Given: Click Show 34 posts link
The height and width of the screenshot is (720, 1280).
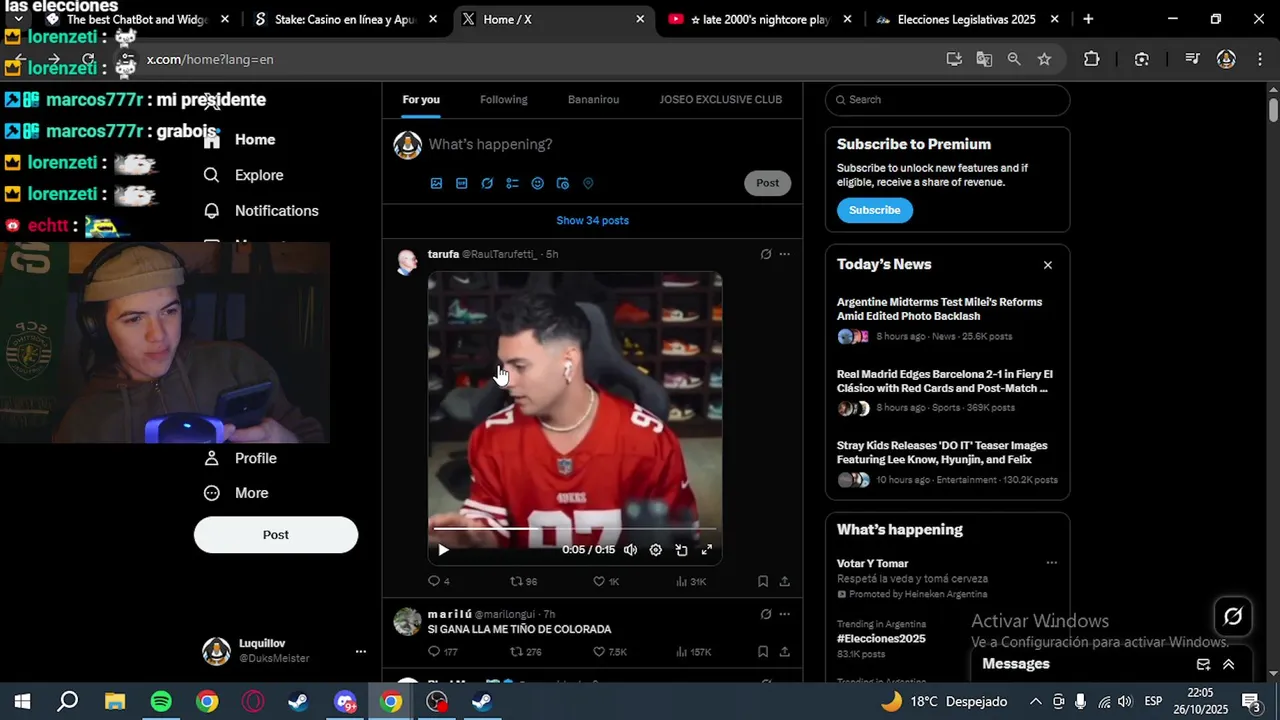Looking at the screenshot, I should 593,220.
